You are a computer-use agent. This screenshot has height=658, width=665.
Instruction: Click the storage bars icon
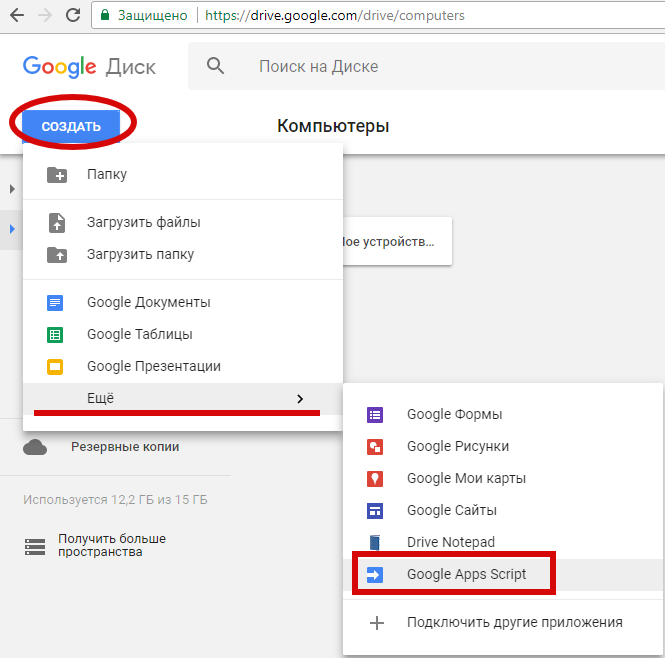click(x=35, y=546)
